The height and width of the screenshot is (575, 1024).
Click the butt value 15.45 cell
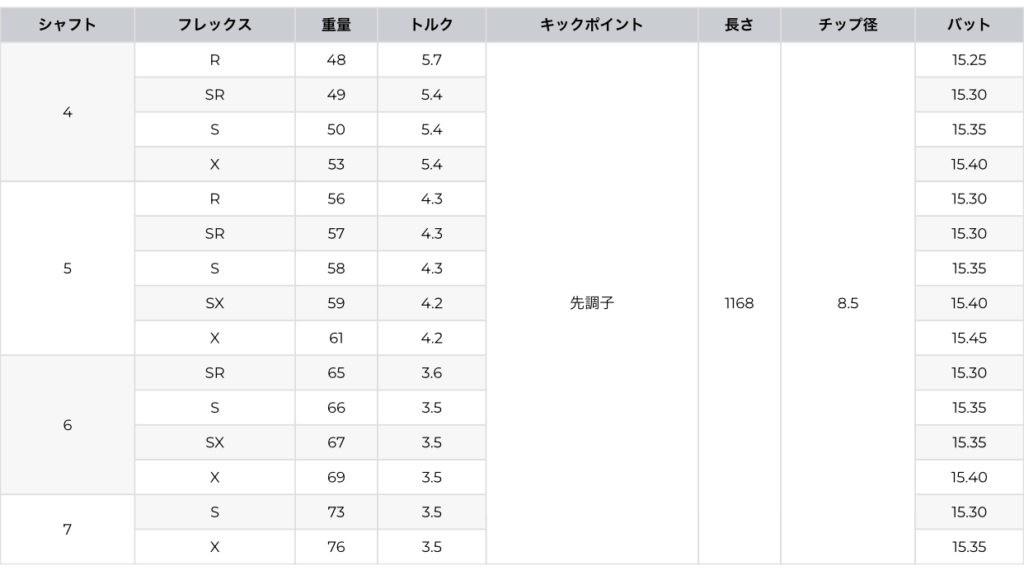point(969,338)
